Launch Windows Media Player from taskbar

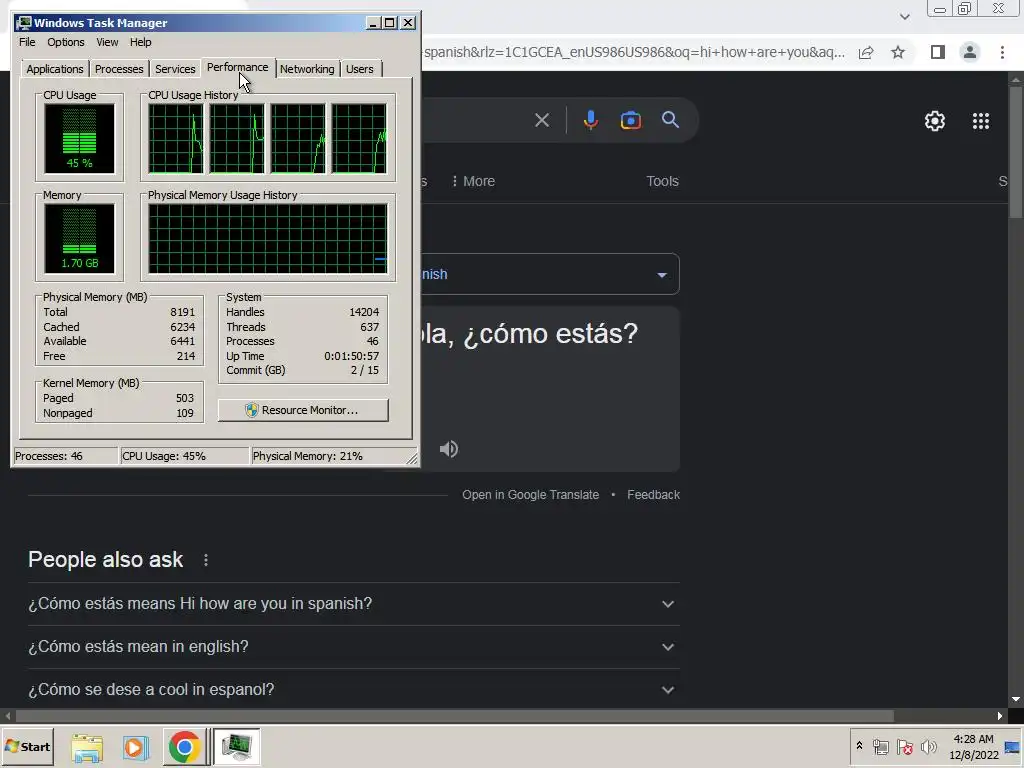(136, 746)
